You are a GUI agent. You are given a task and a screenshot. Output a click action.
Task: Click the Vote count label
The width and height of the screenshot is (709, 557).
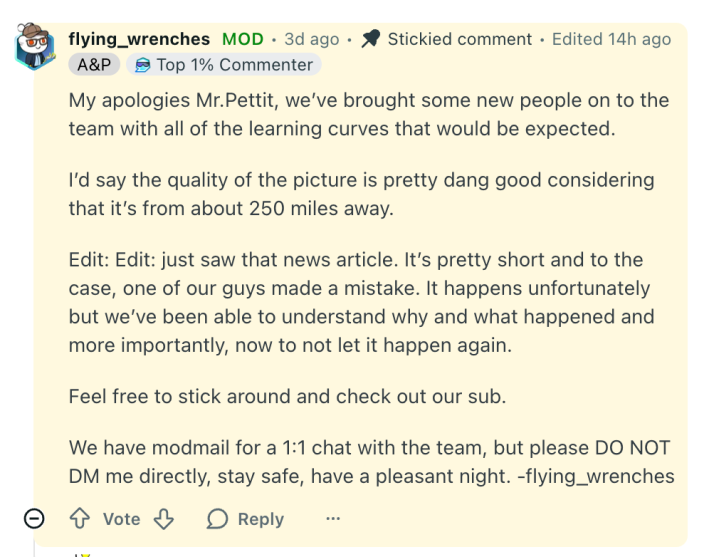click(121, 519)
